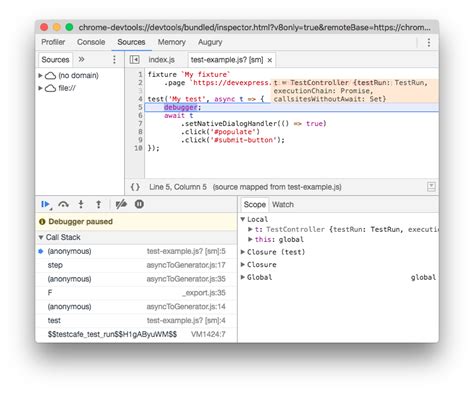Hide navigator sidebar icon
474x393 pixels.
pos(134,60)
